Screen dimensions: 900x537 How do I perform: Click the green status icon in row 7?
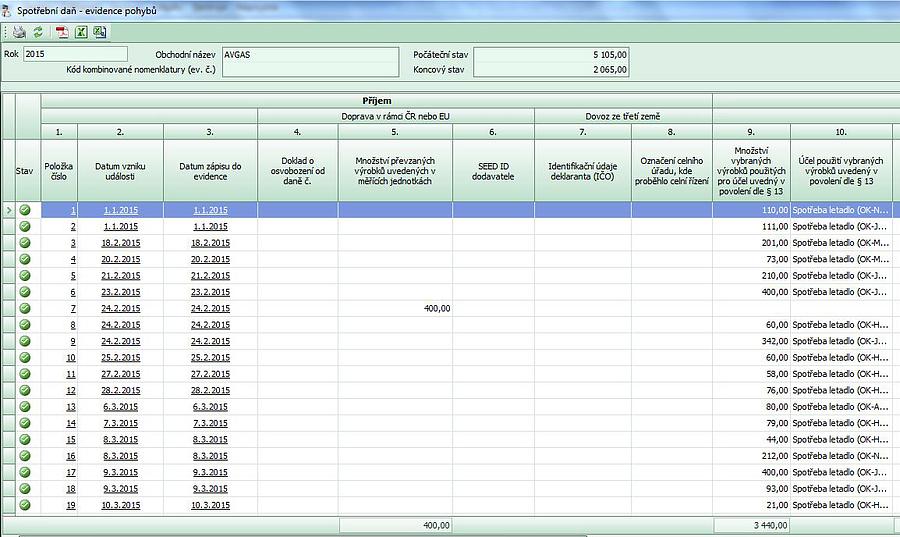(x=25, y=308)
